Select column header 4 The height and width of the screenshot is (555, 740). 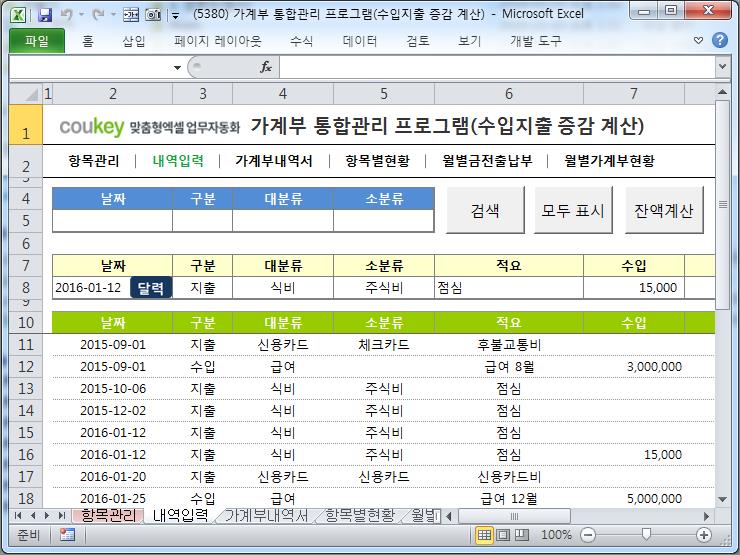tap(283, 93)
